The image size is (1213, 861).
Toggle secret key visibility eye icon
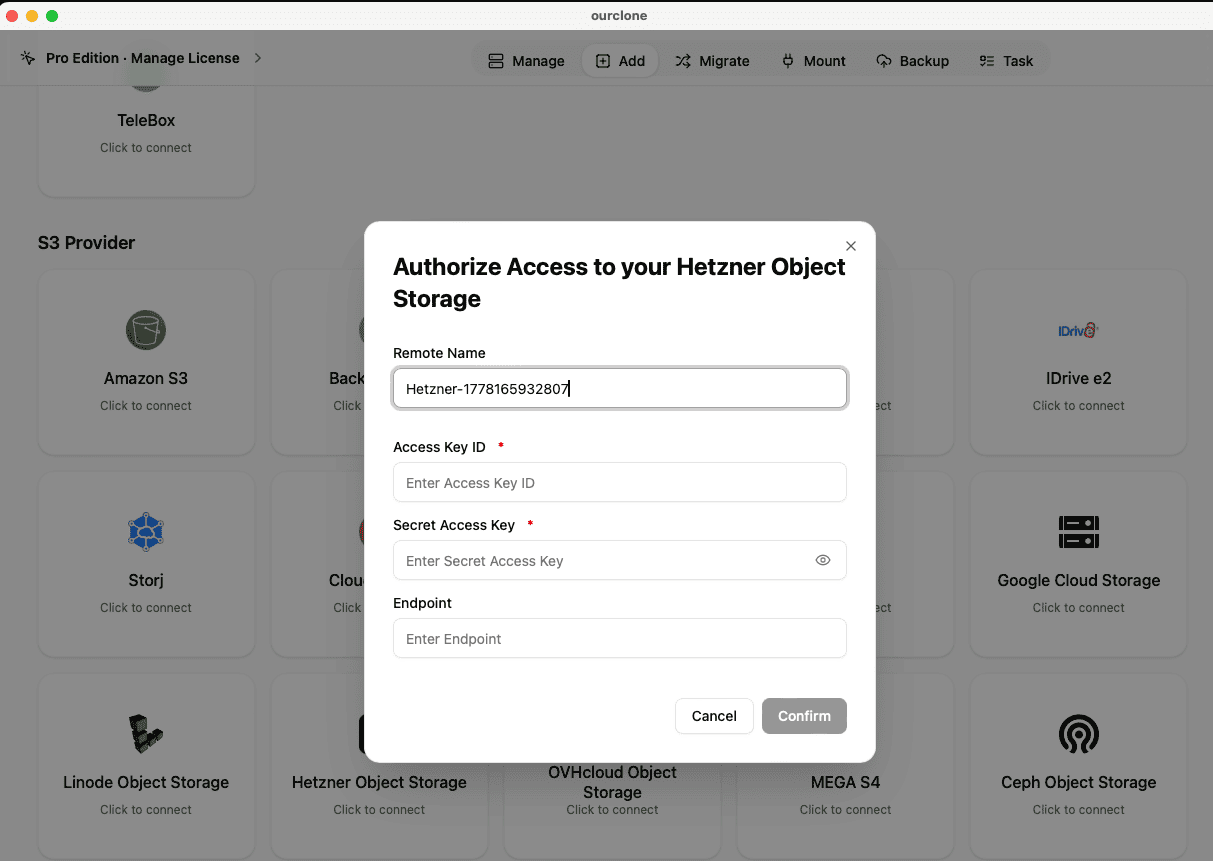point(823,560)
